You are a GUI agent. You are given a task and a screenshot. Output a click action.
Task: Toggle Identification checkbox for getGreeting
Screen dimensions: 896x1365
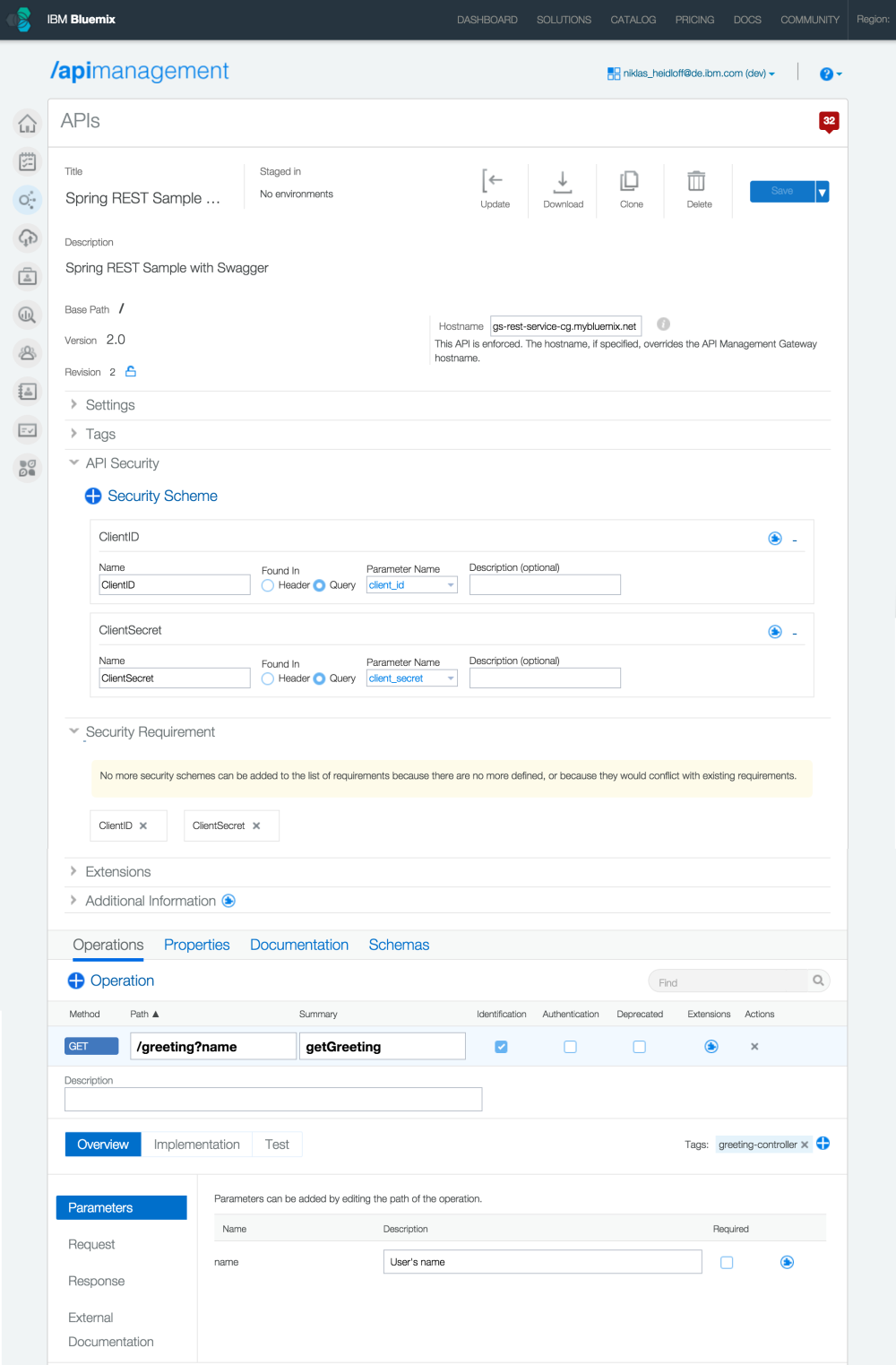click(x=501, y=1047)
